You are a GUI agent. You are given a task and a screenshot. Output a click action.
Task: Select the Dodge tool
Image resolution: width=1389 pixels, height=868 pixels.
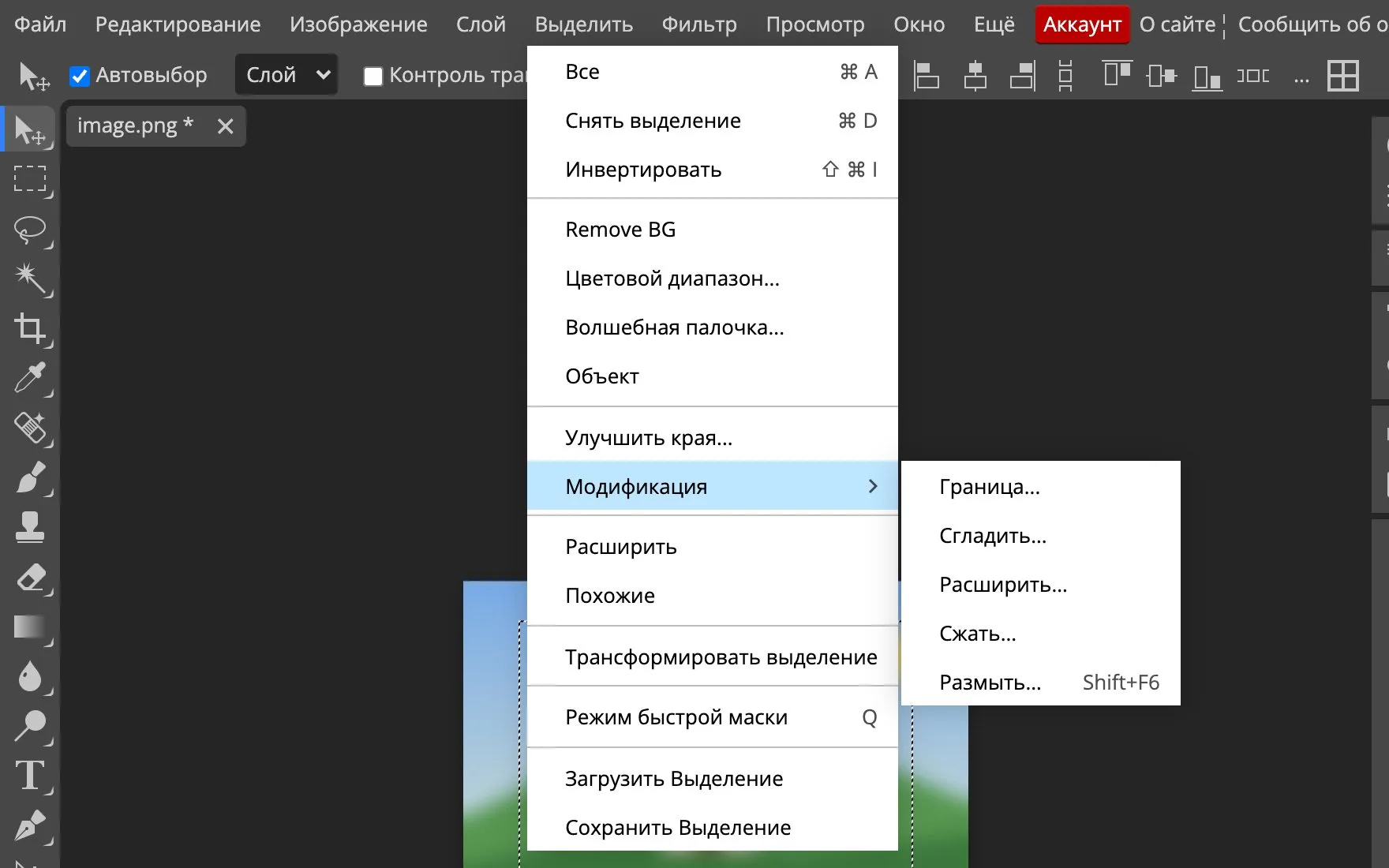[x=30, y=726]
